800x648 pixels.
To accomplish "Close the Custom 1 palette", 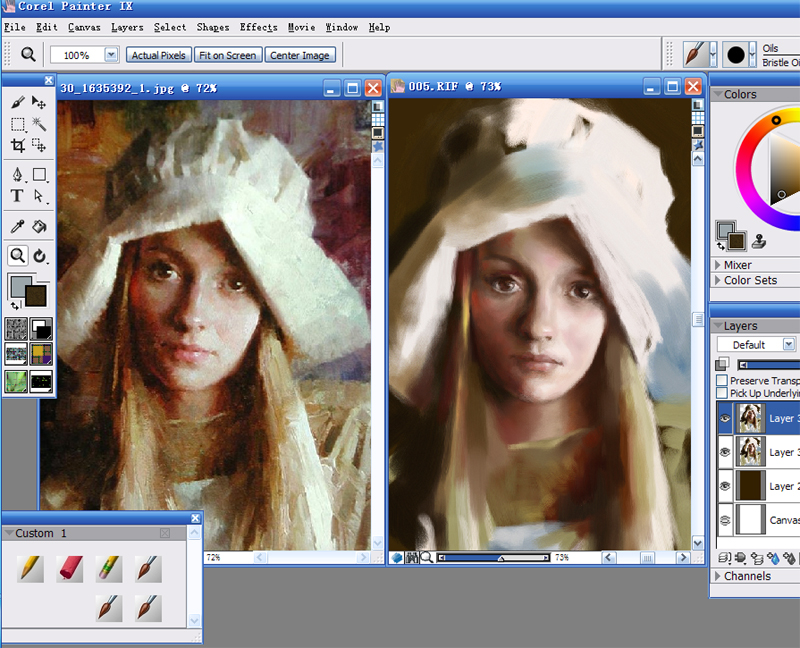I will click(x=195, y=518).
